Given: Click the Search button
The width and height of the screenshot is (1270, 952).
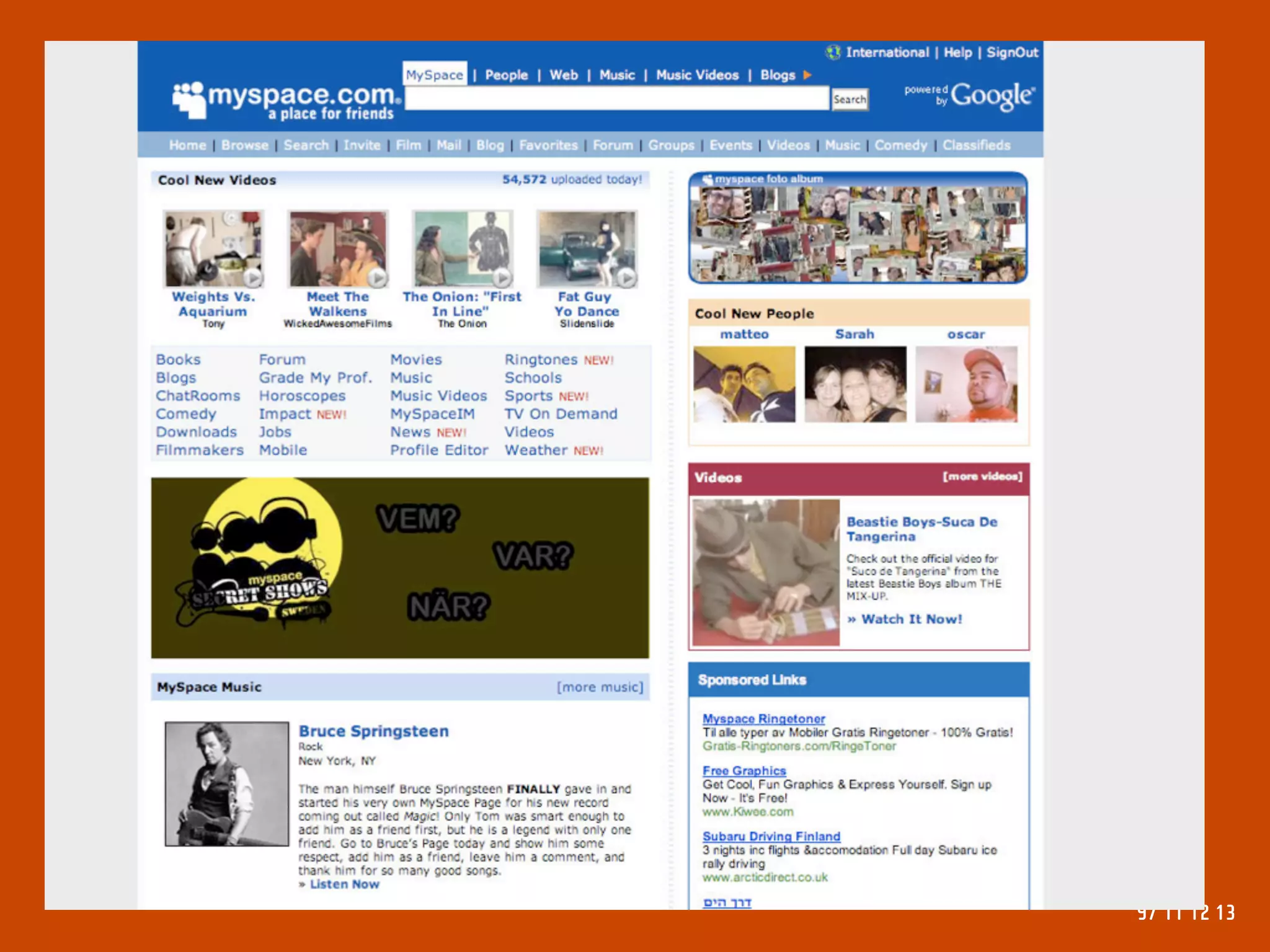Looking at the screenshot, I should coord(849,99).
